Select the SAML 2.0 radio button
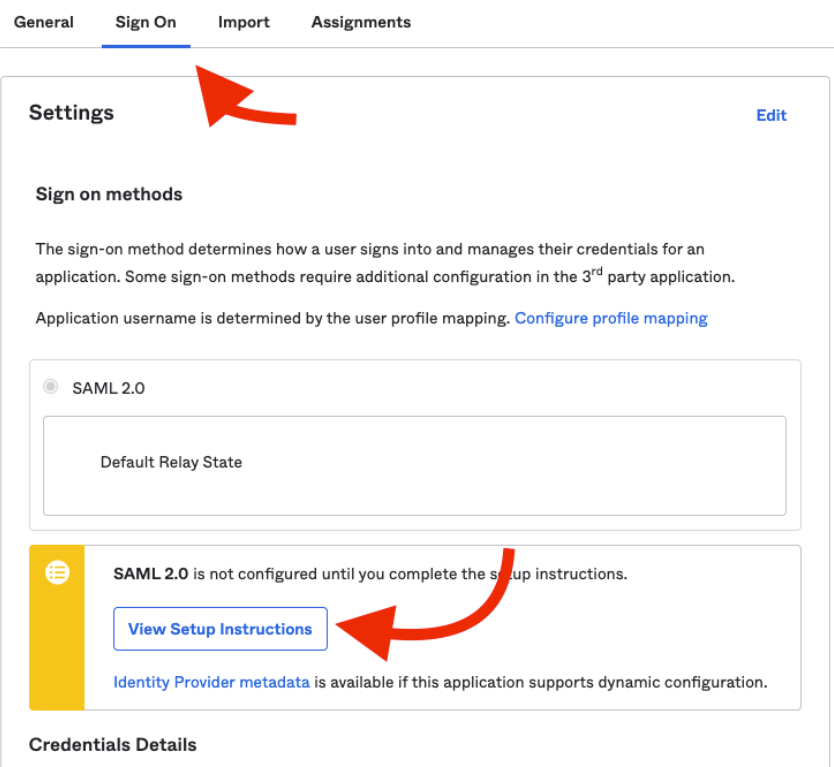 tap(50, 387)
